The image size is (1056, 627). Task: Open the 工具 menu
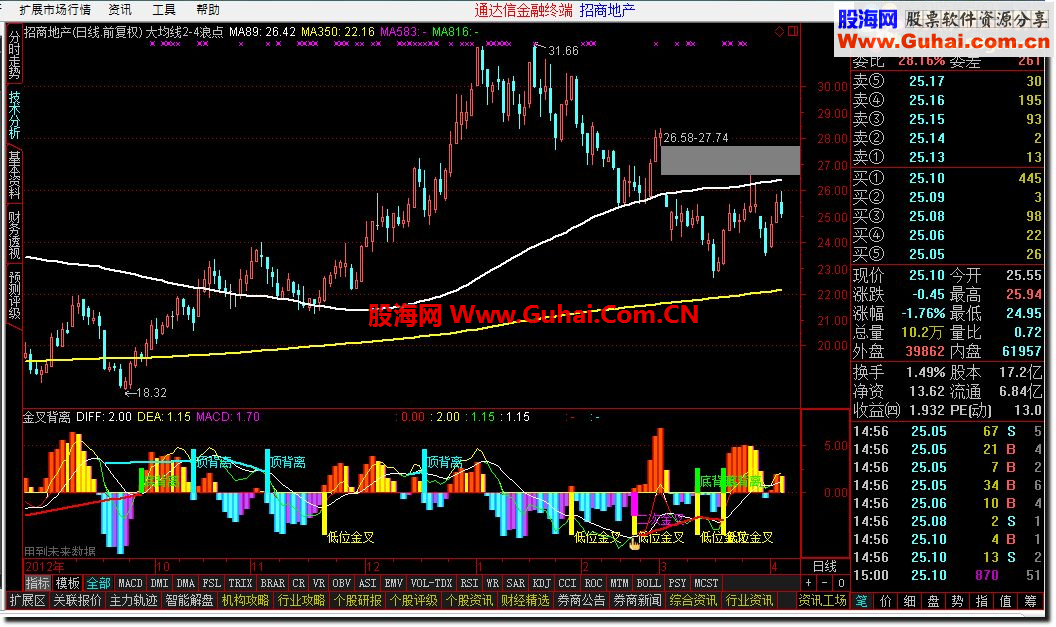[x=164, y=9]
